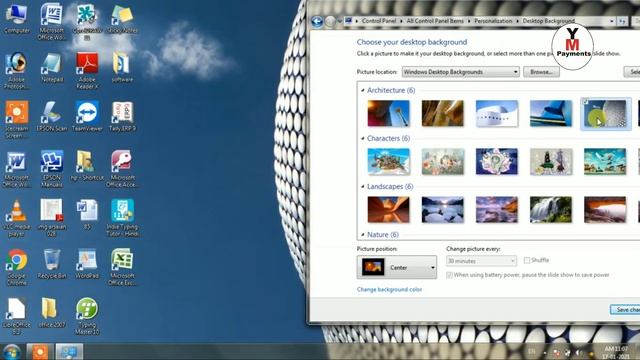Select the red wall Architecture wallpaper
This screenshot has width=640, height=360.
(388, 113)
